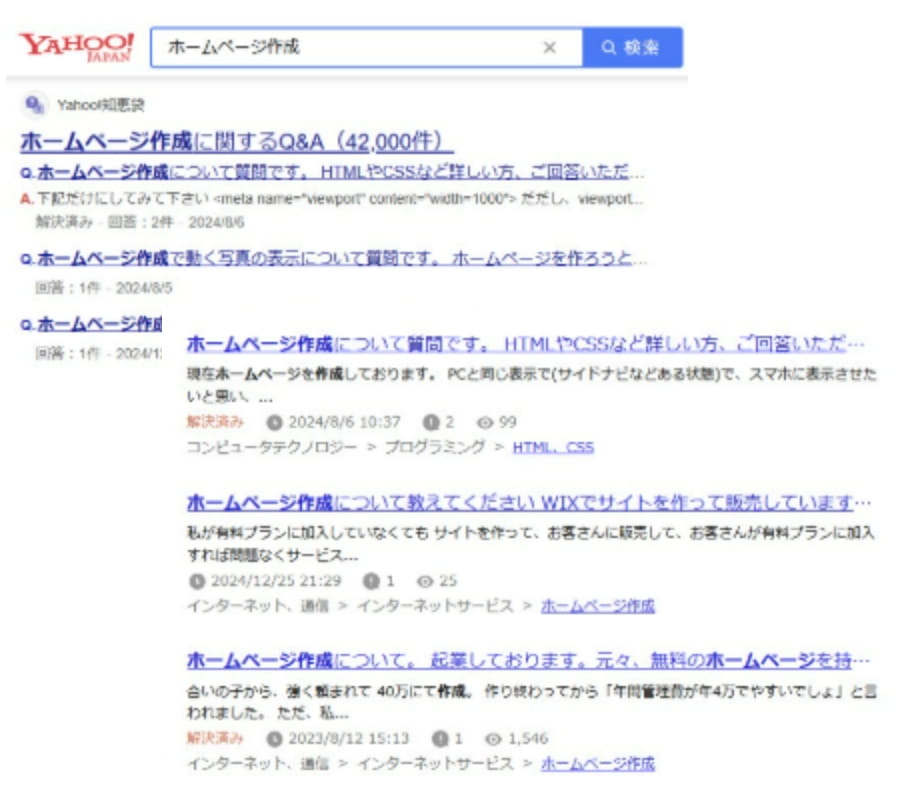Click インターネット、通信 breadcrumb under the 起業 card
The height and width of the screenshot is (800, 906).
click(258, 764)
